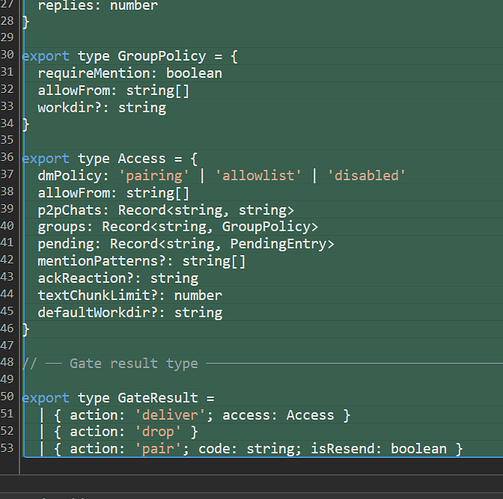The image size is (503, 499).
Task: Click line number 48 beside the comment
Action: (x=7, y=362)
